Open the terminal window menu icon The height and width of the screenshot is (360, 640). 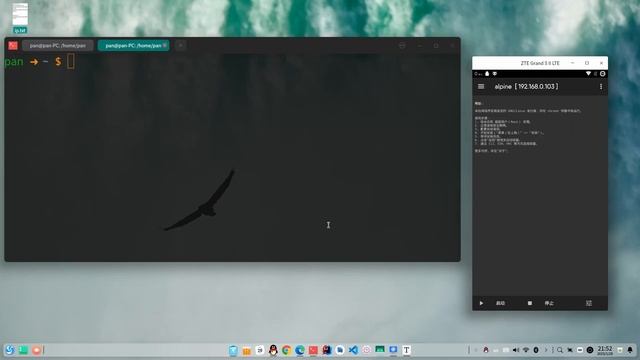(402, 46)
